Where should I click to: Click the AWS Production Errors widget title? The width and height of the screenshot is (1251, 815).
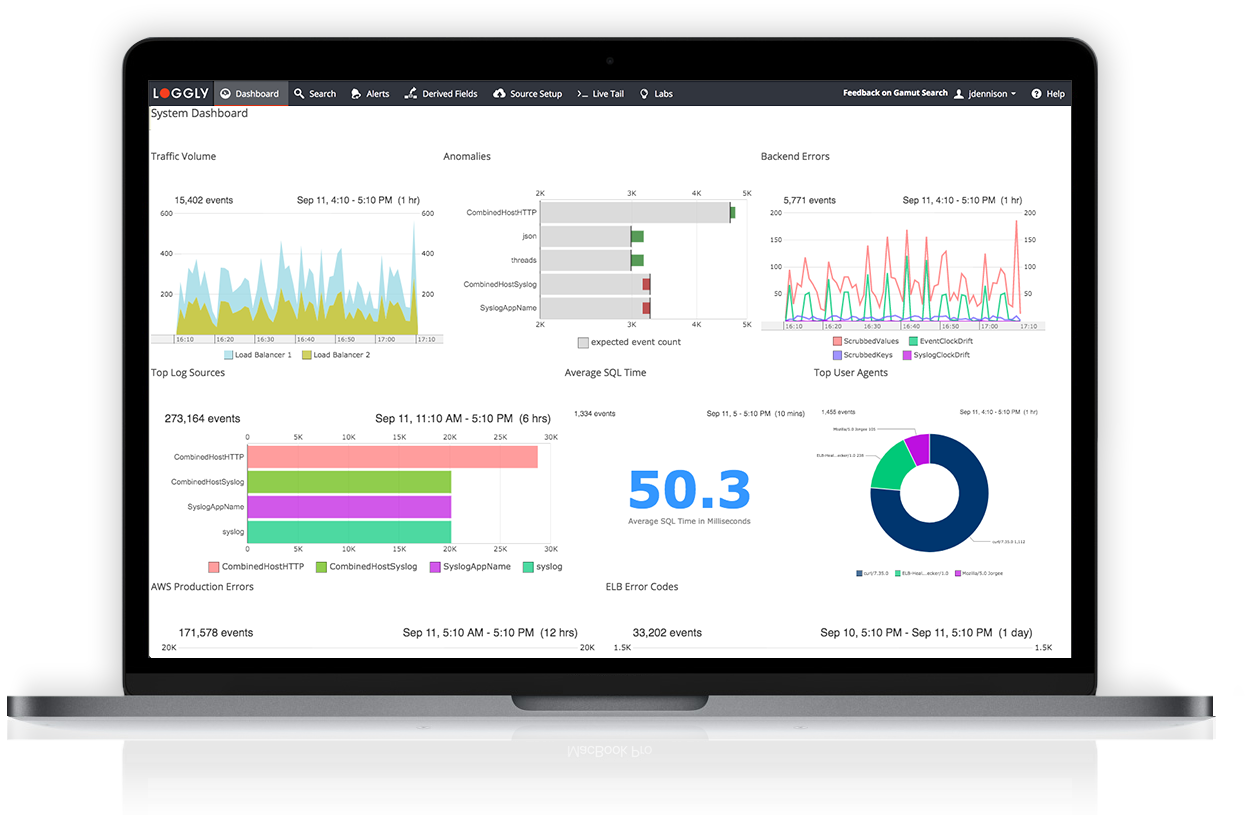click(x=202, y=586)
